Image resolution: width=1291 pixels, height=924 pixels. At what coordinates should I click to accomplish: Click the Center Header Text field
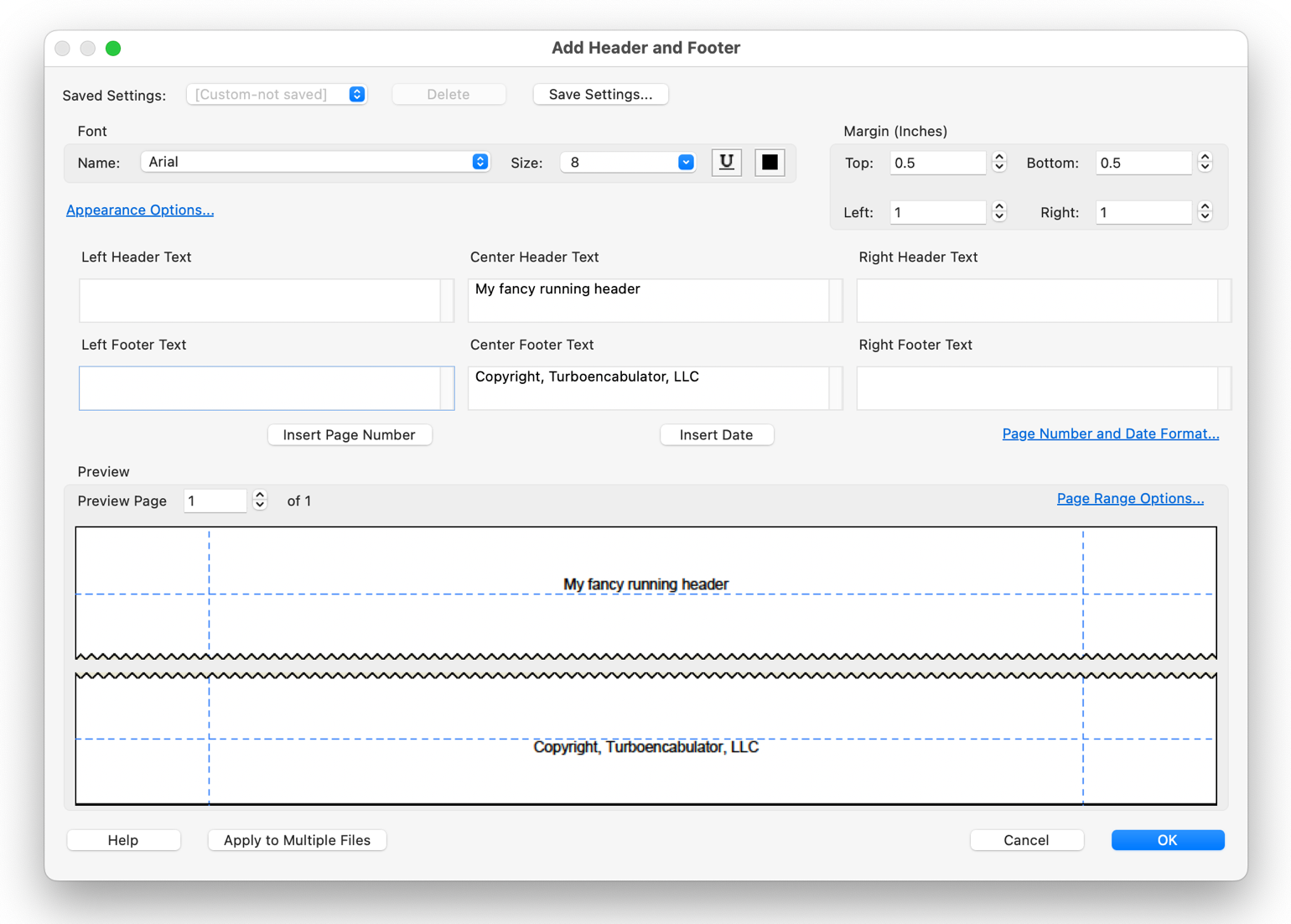[653, 300]
